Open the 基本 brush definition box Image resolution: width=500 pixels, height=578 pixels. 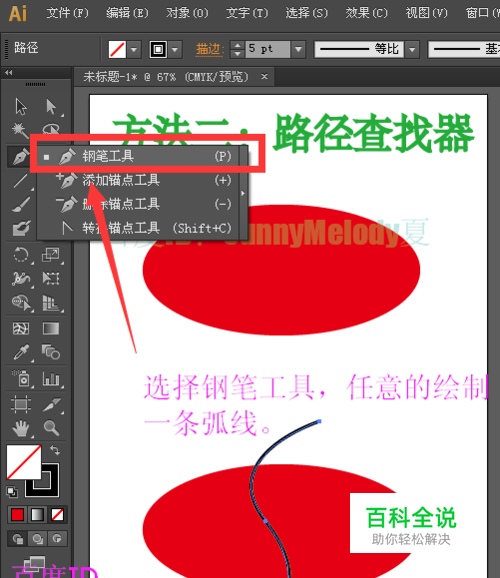point(464,49)
